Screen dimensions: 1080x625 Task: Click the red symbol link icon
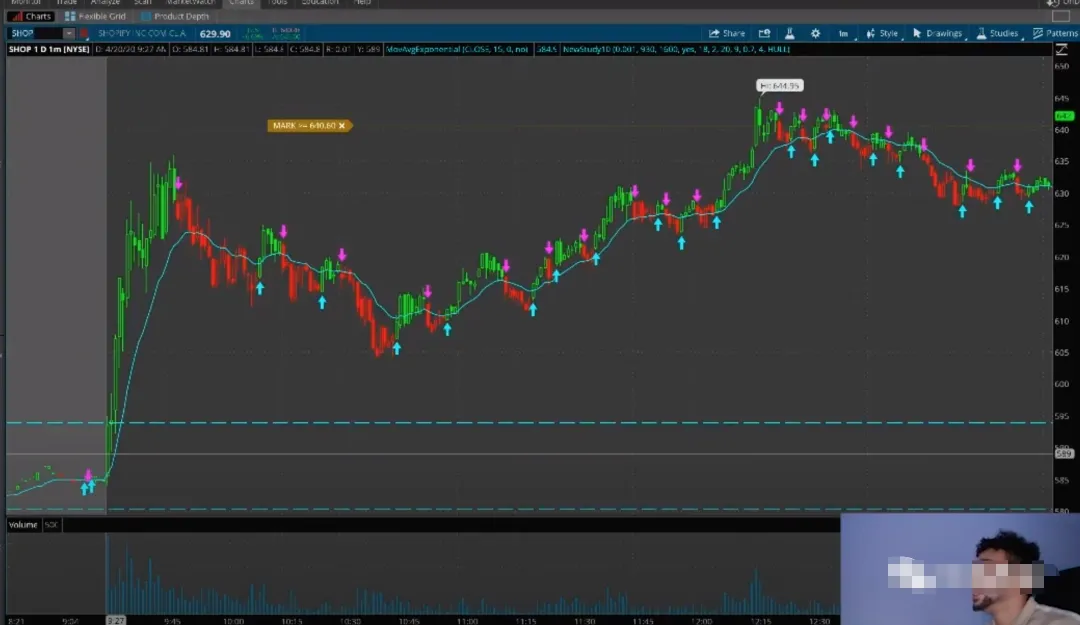[x=84, y=33]
